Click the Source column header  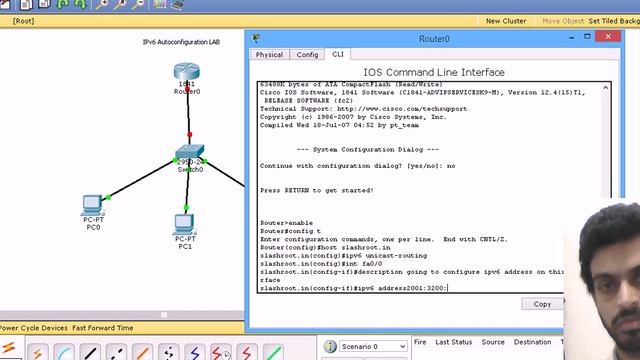coord(493,342)
